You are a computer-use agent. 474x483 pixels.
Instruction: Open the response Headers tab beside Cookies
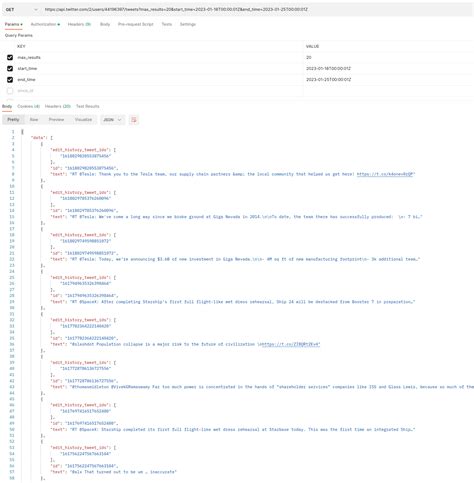pyautogui.click(x=58, y=106)
